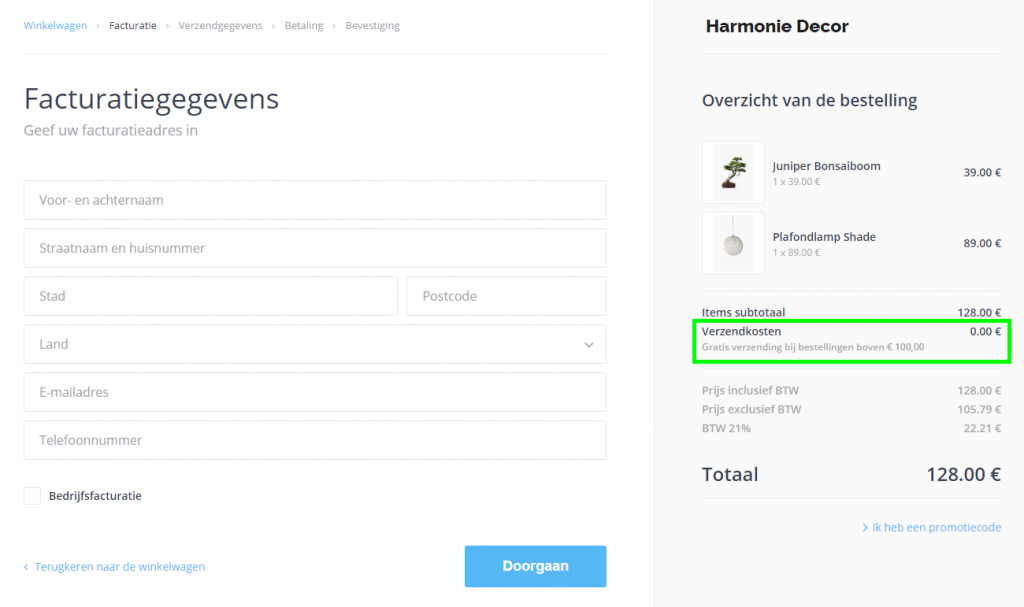Focus the Telefoonnummer field
Viewport: 1024px width, 607px height.
point(315,440)
